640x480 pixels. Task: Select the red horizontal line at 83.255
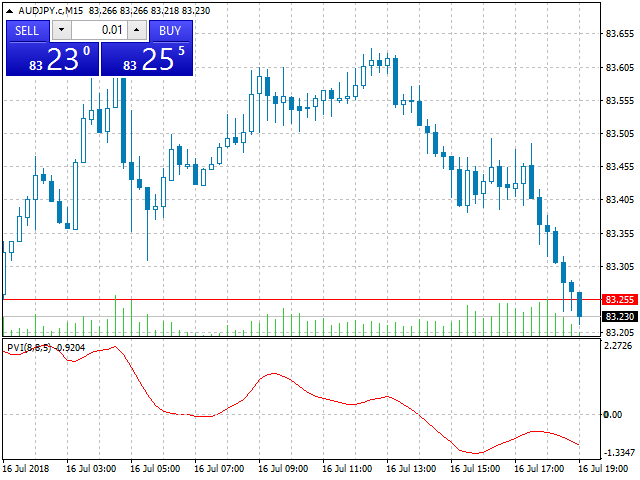pos(302,300)
